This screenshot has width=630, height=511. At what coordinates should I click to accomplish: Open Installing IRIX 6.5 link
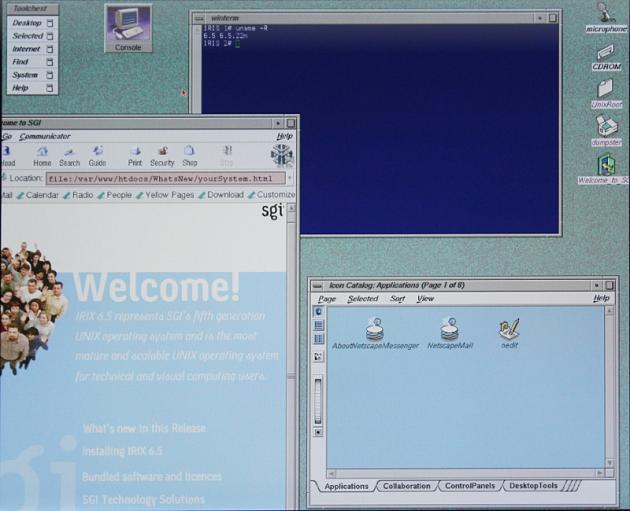[122, 451]
